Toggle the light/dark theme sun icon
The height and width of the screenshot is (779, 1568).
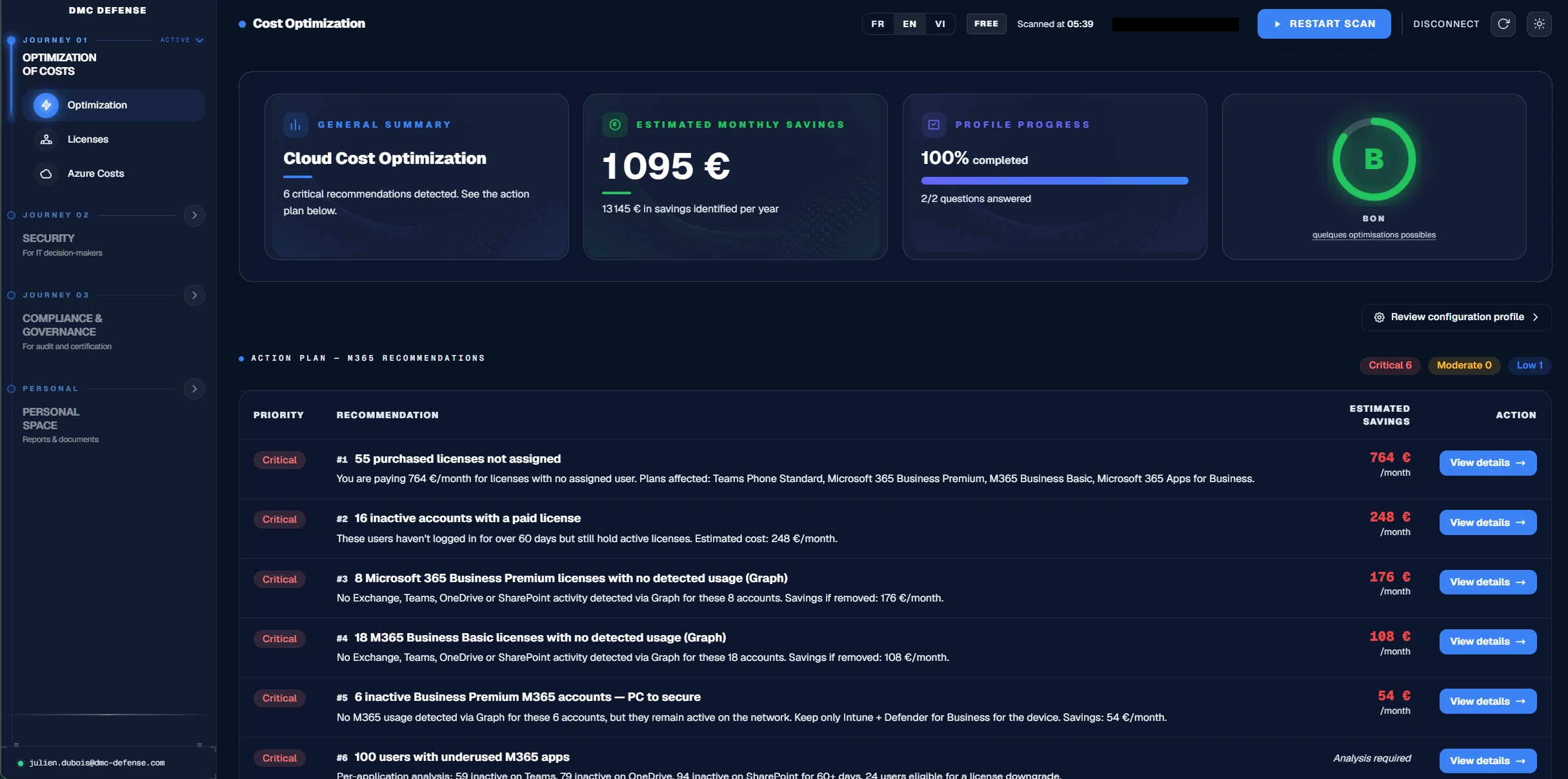[x=1539, y=24]
